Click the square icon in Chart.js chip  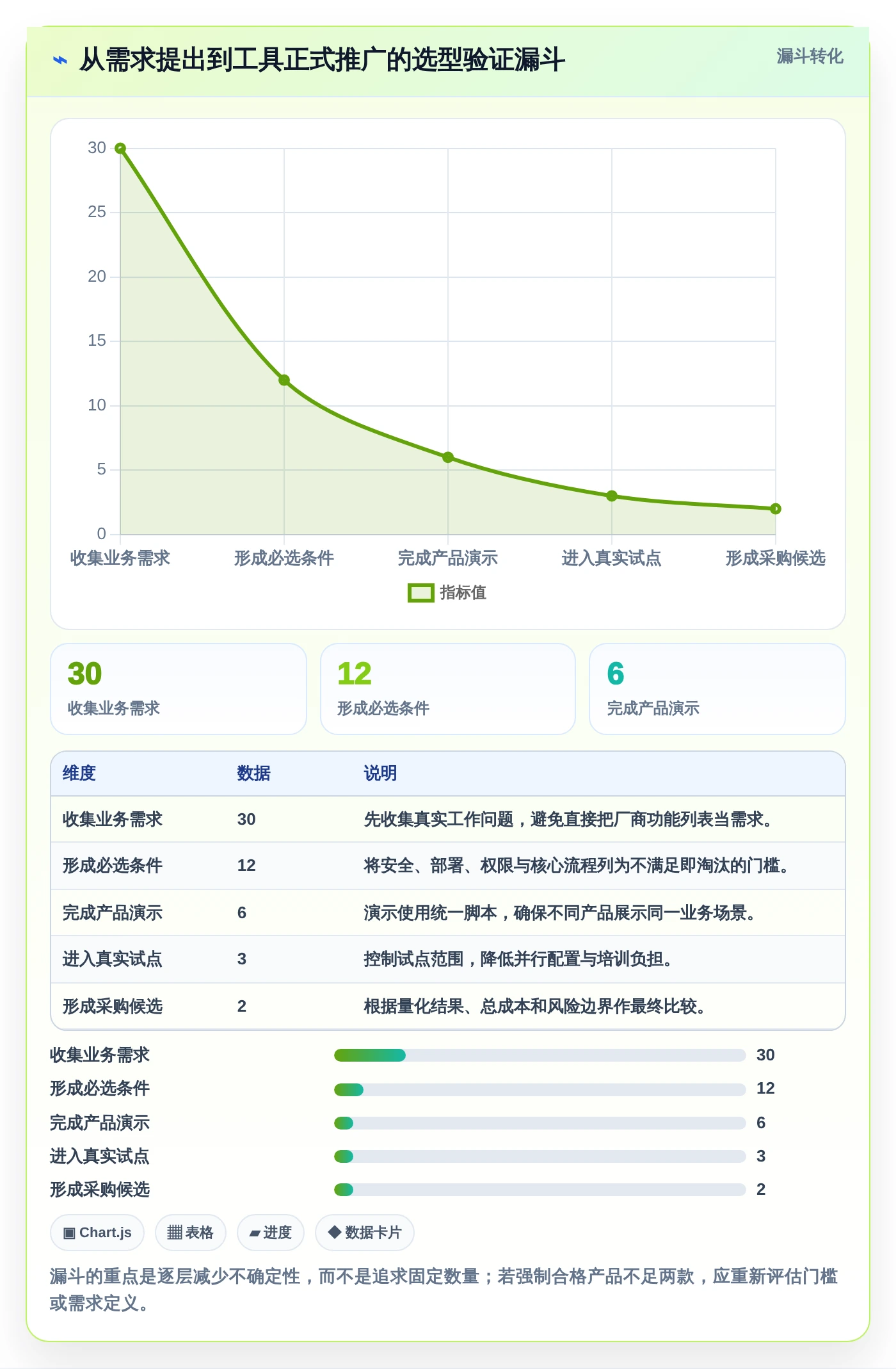pyautogui.click(x=69, y=1233)
